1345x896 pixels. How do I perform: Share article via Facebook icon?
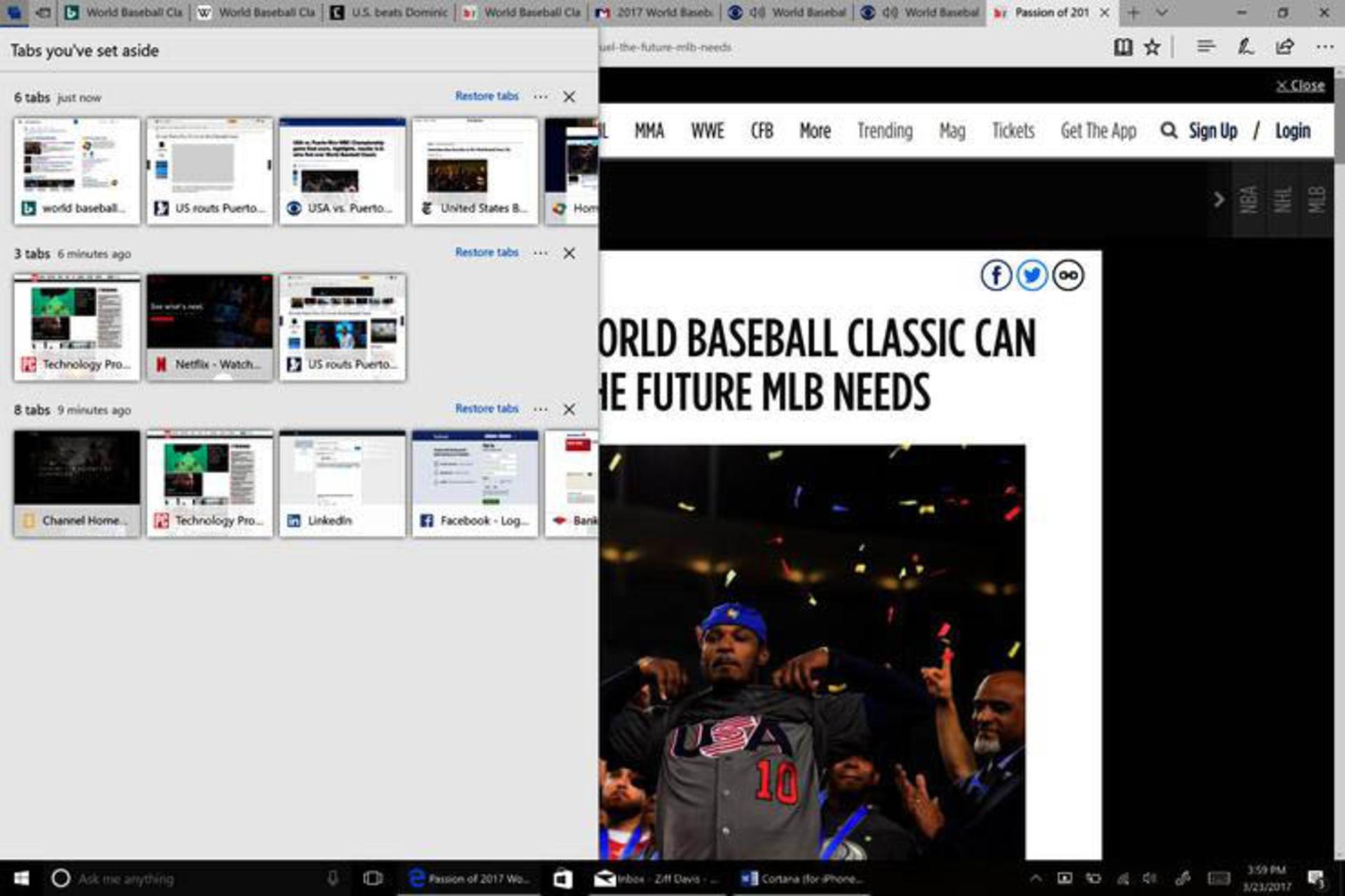click(996, 275)
